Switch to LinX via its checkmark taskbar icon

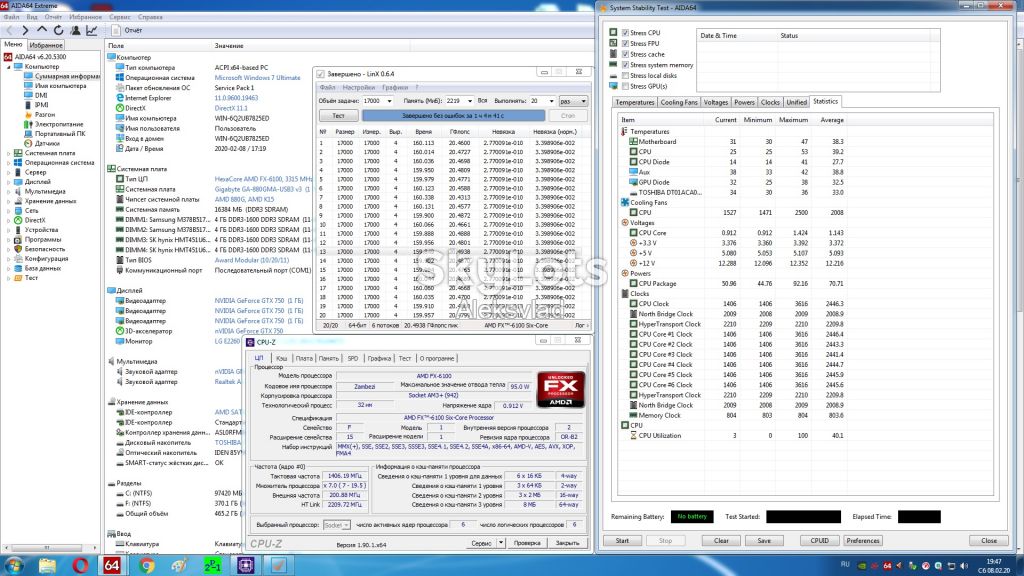pyautogui.click(x=279, y=565)
